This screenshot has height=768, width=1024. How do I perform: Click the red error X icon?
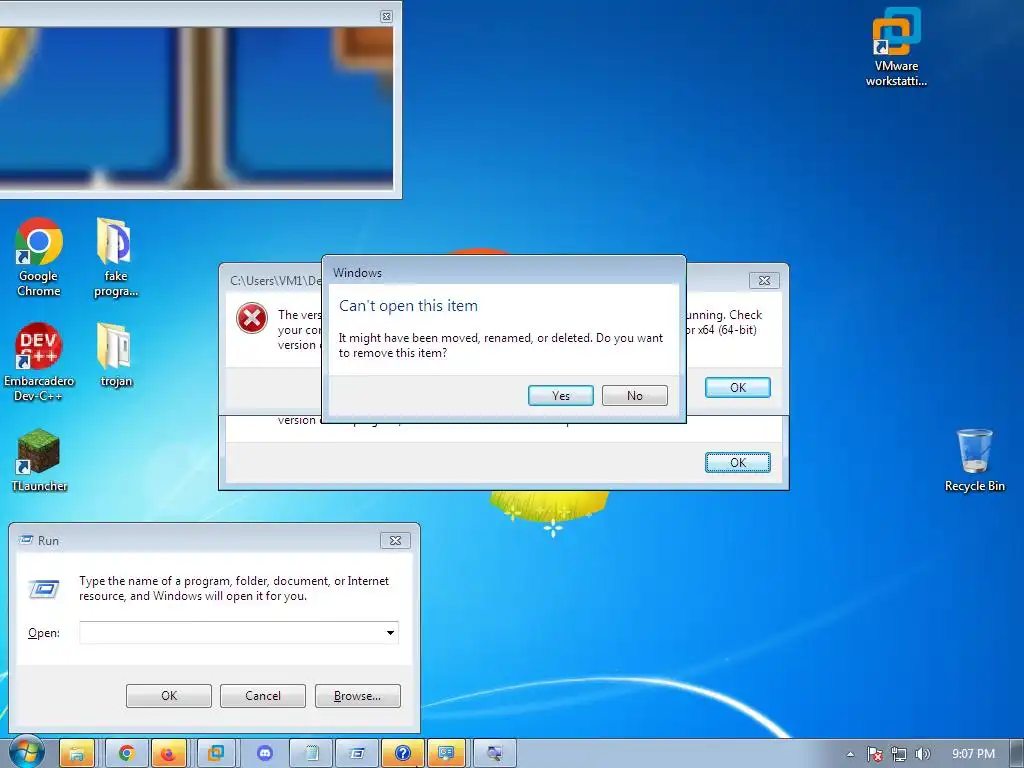point(251,319)
